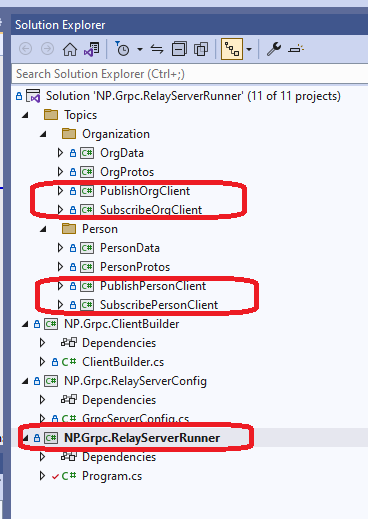Expand the SubscribeOrgClient project
The height and width of the screenshot is (519, 368).
(60, 210)
